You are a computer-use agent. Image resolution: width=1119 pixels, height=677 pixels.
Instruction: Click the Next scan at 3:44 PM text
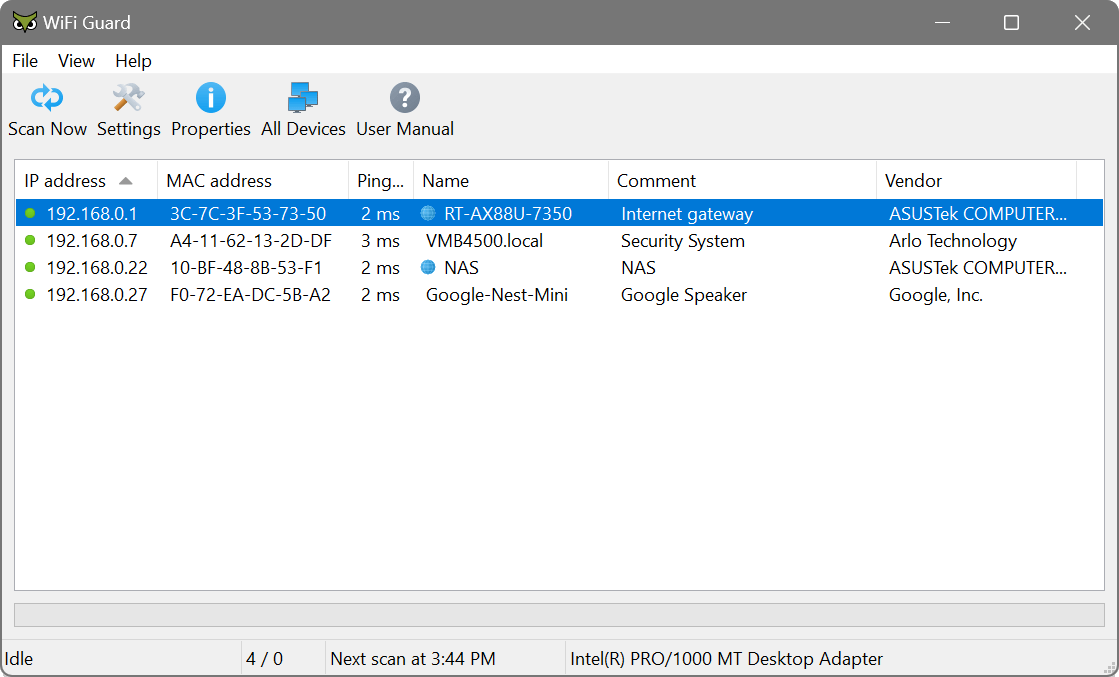412,658
